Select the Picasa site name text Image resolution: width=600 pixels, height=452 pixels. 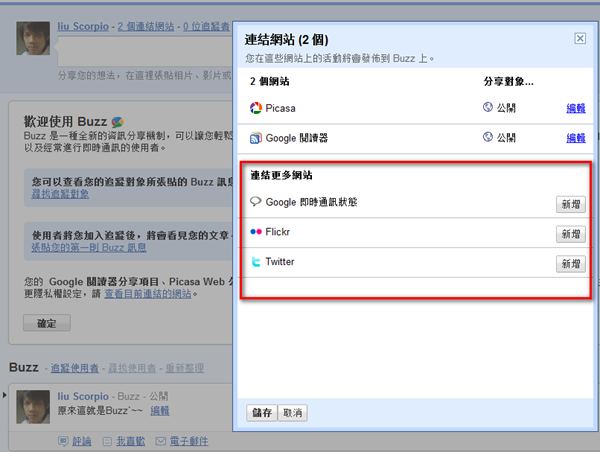[280, 108]
